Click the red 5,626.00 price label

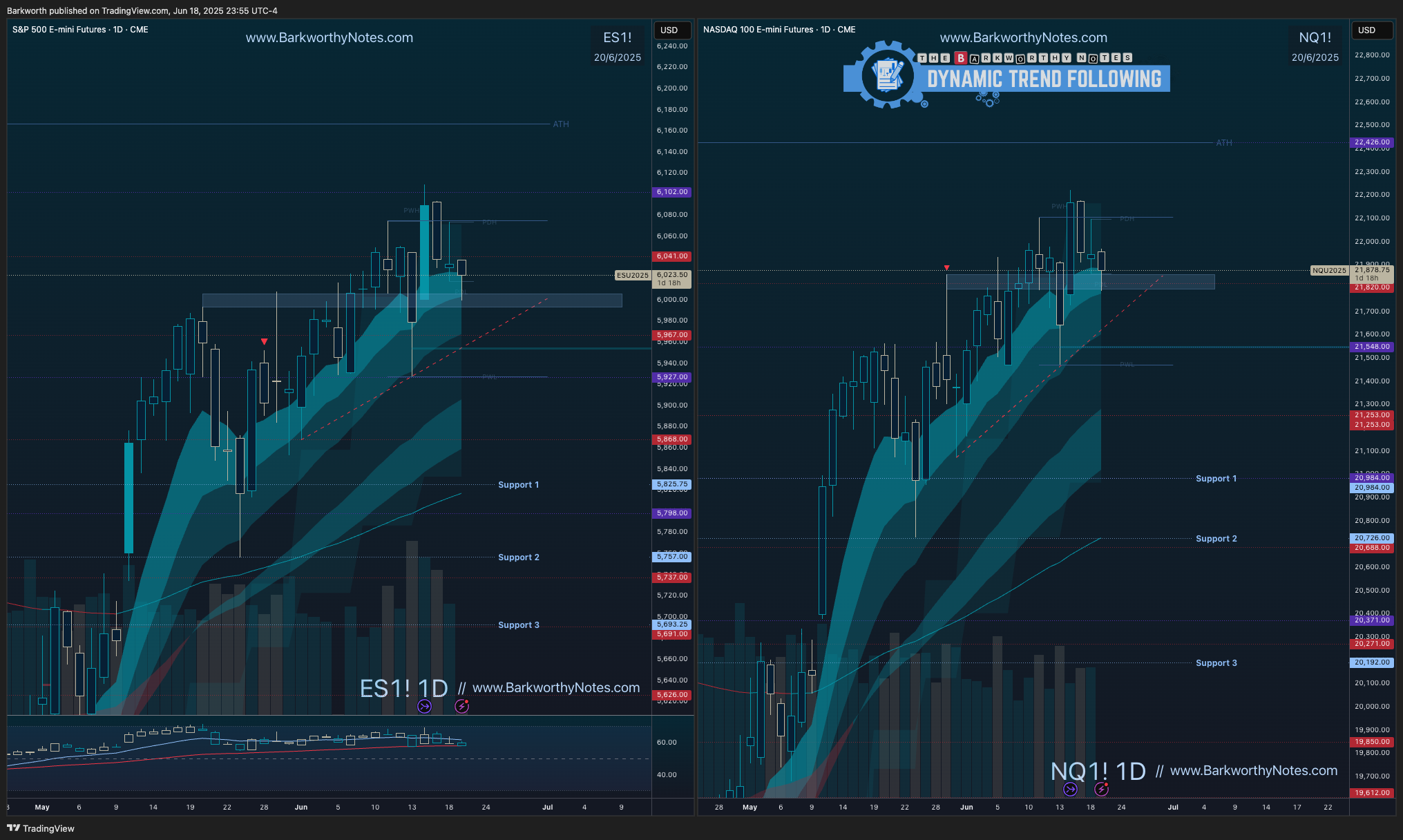pos(672,695)
